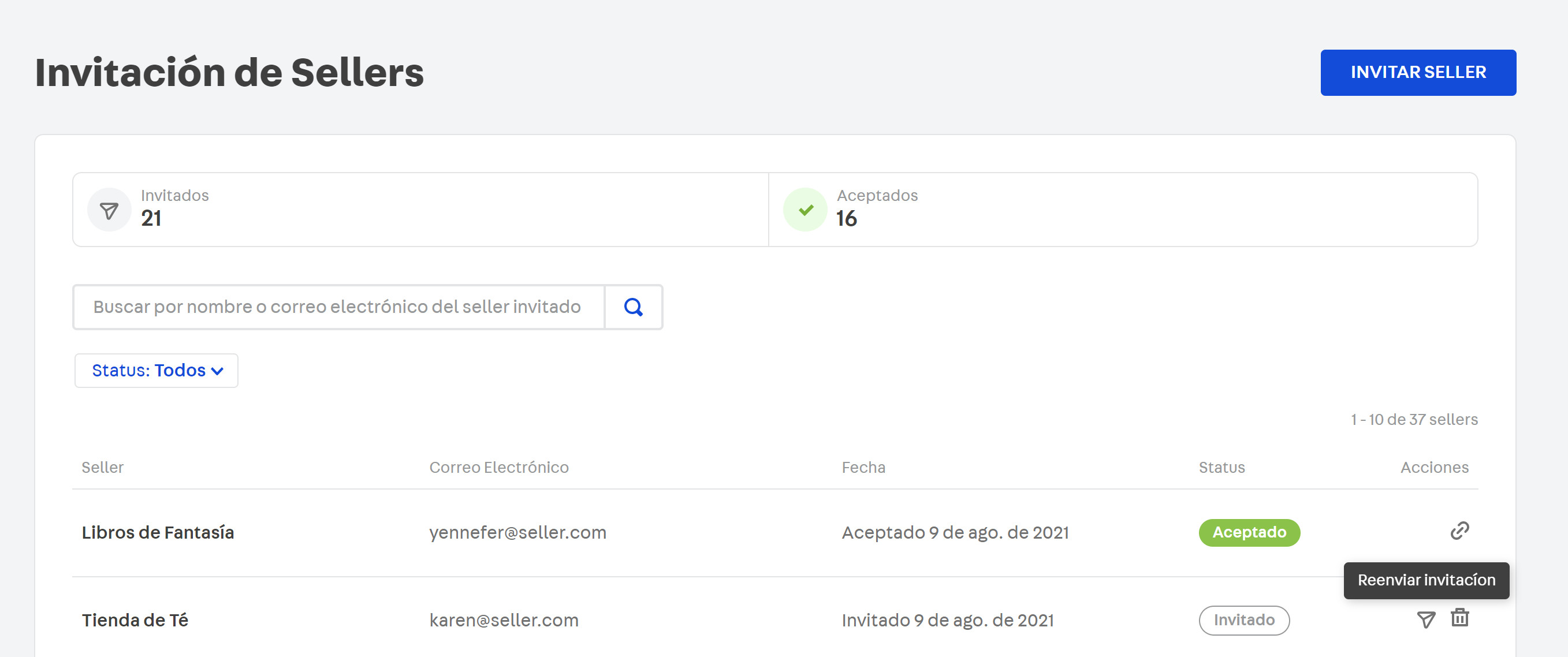1568x657 pixels.
Task: Click the Seller column header
Action: click(x=102, y=467)
